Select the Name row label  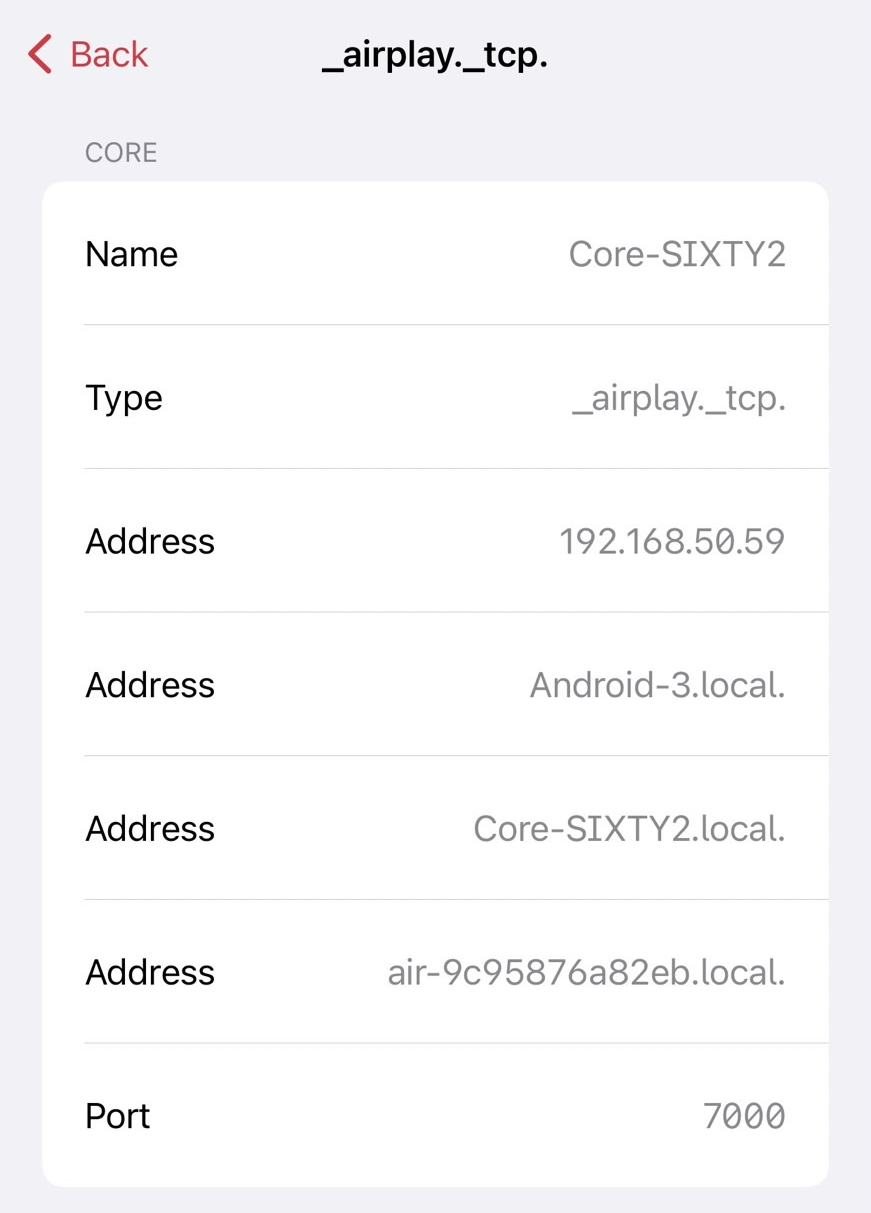[x=131, y=254]
